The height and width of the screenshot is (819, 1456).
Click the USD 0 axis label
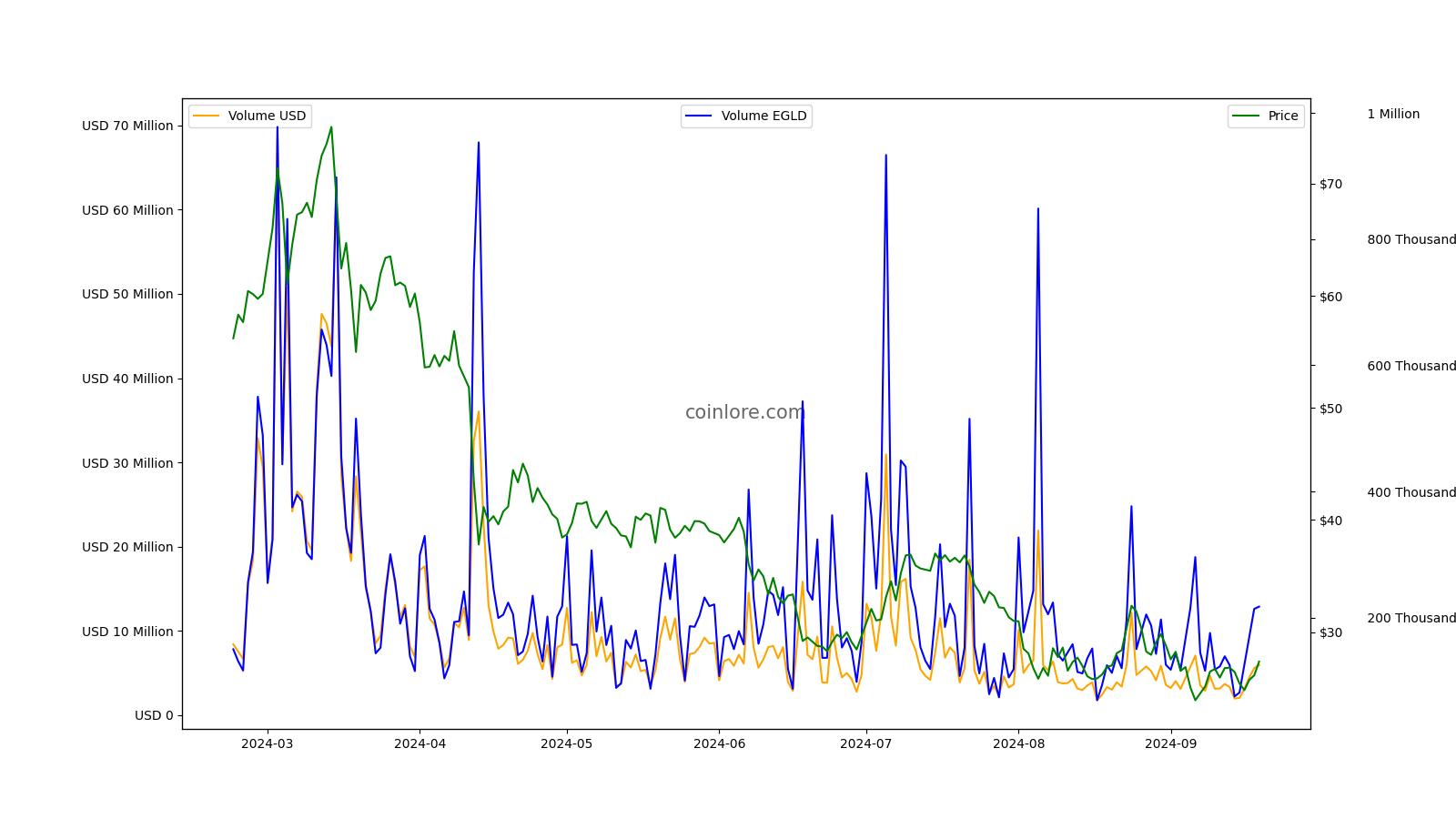click(x=154, y=715)
